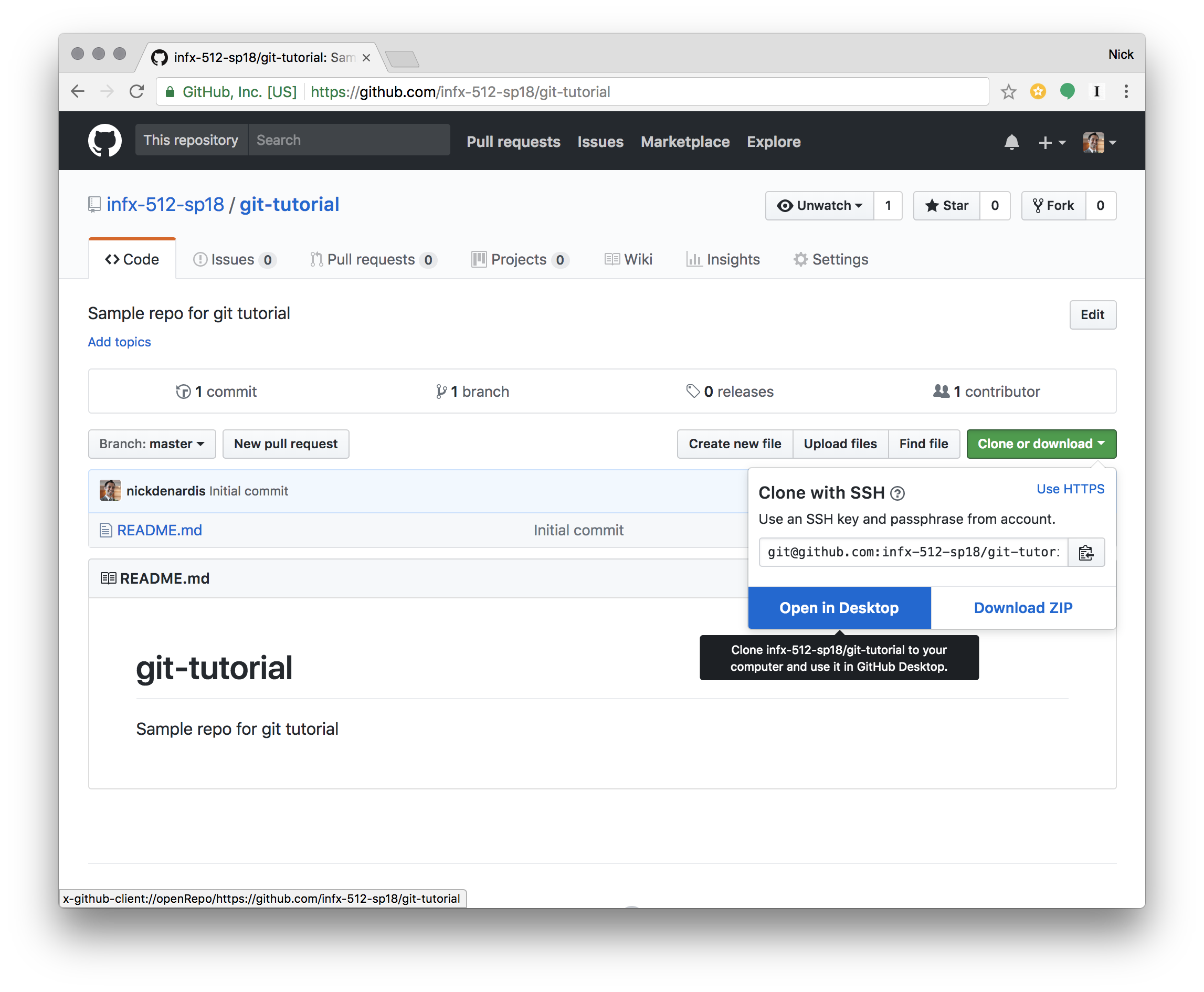Open the Branch: master selector
This screenshot has height=992, width=1204.
click(152, 444)
